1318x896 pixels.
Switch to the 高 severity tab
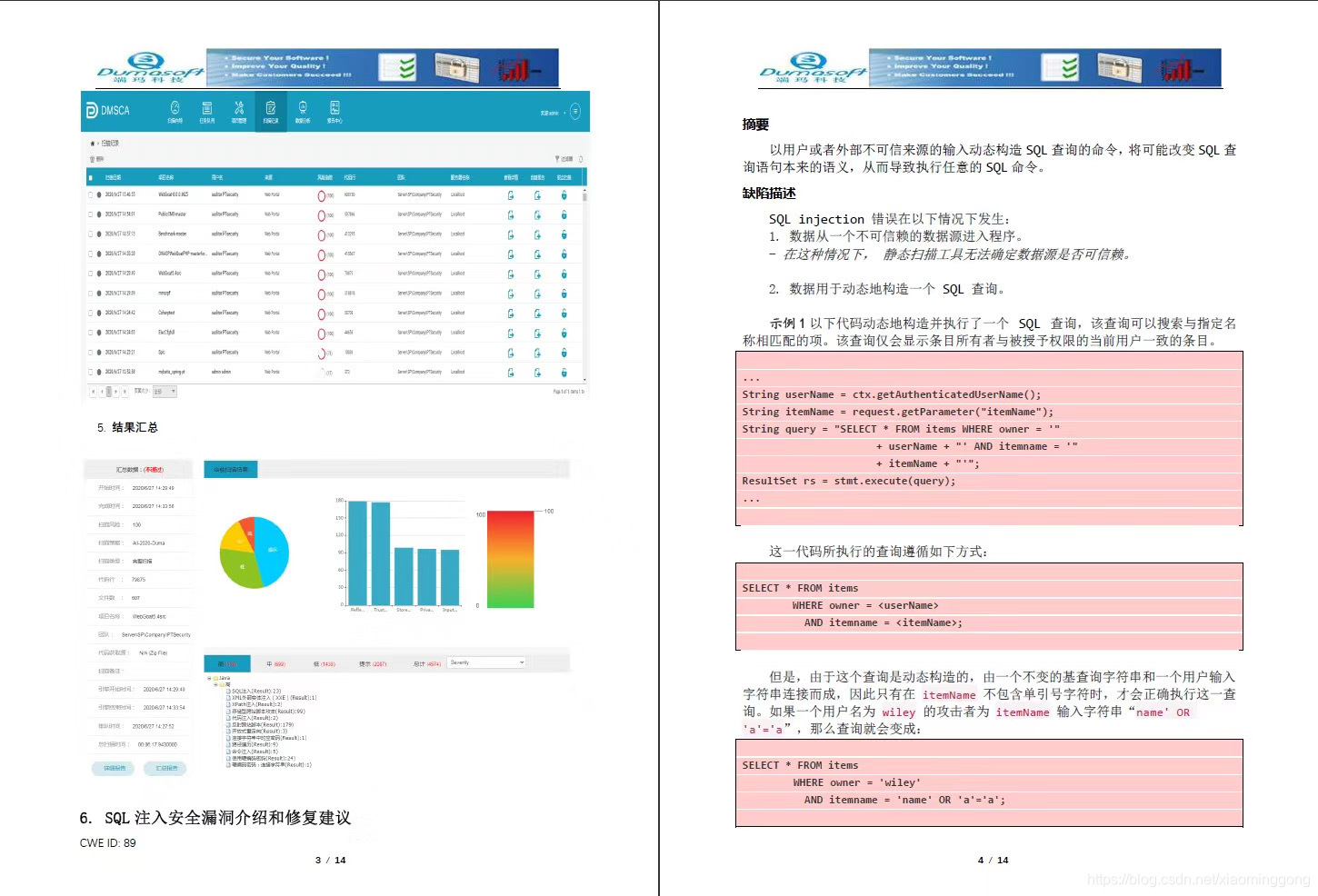coord(227,663)
